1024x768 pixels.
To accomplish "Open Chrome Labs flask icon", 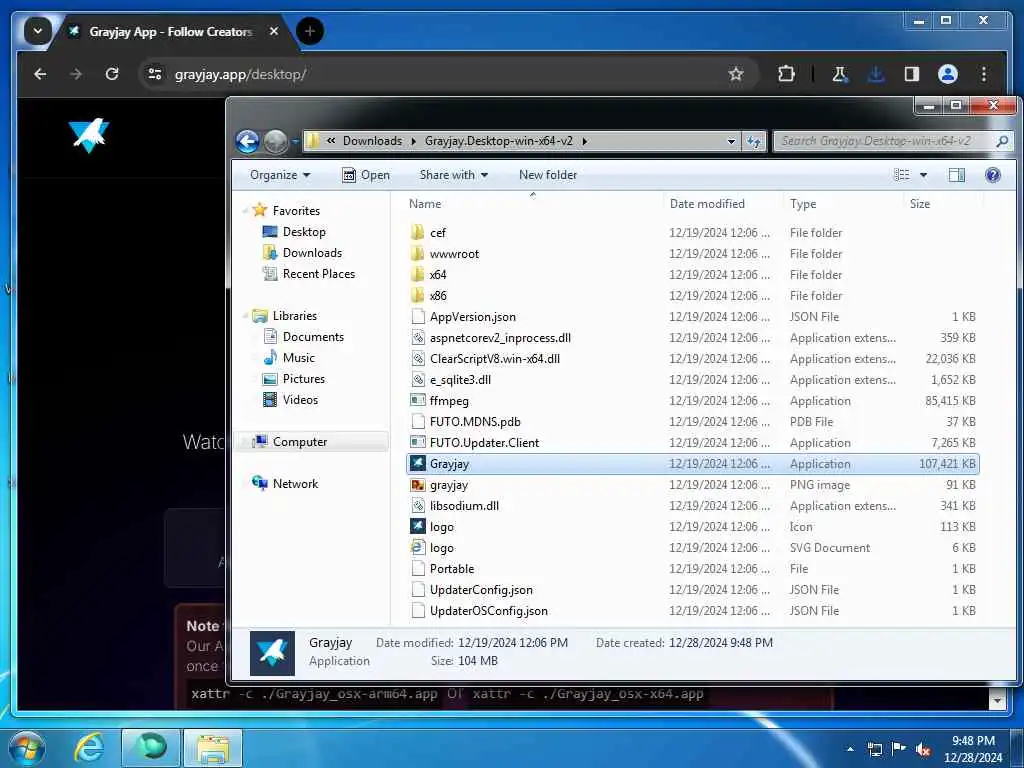I will 840,74.
